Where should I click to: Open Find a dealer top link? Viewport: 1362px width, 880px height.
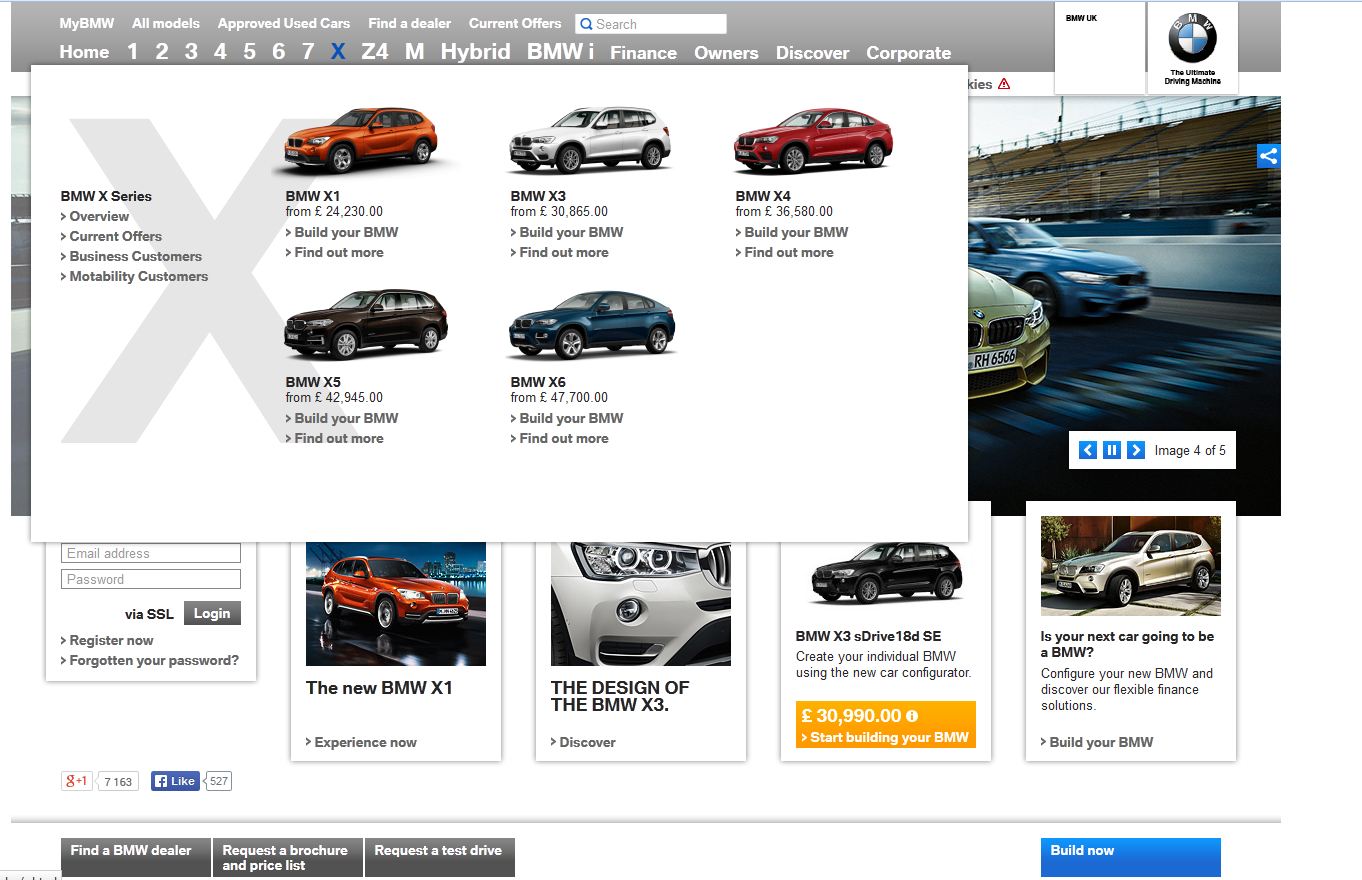(x=409, y=23)
